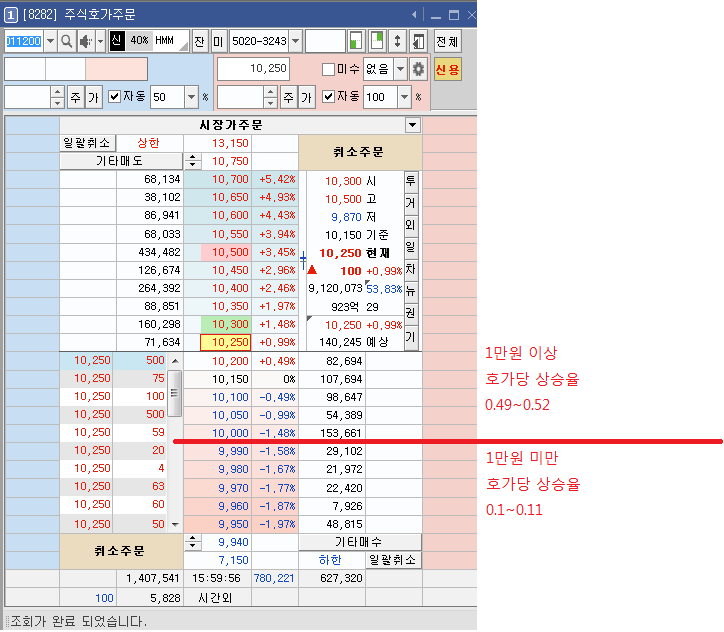Click the window pin arrow in title bar
The image size is (724, 632).
click(x=415, y=15)
